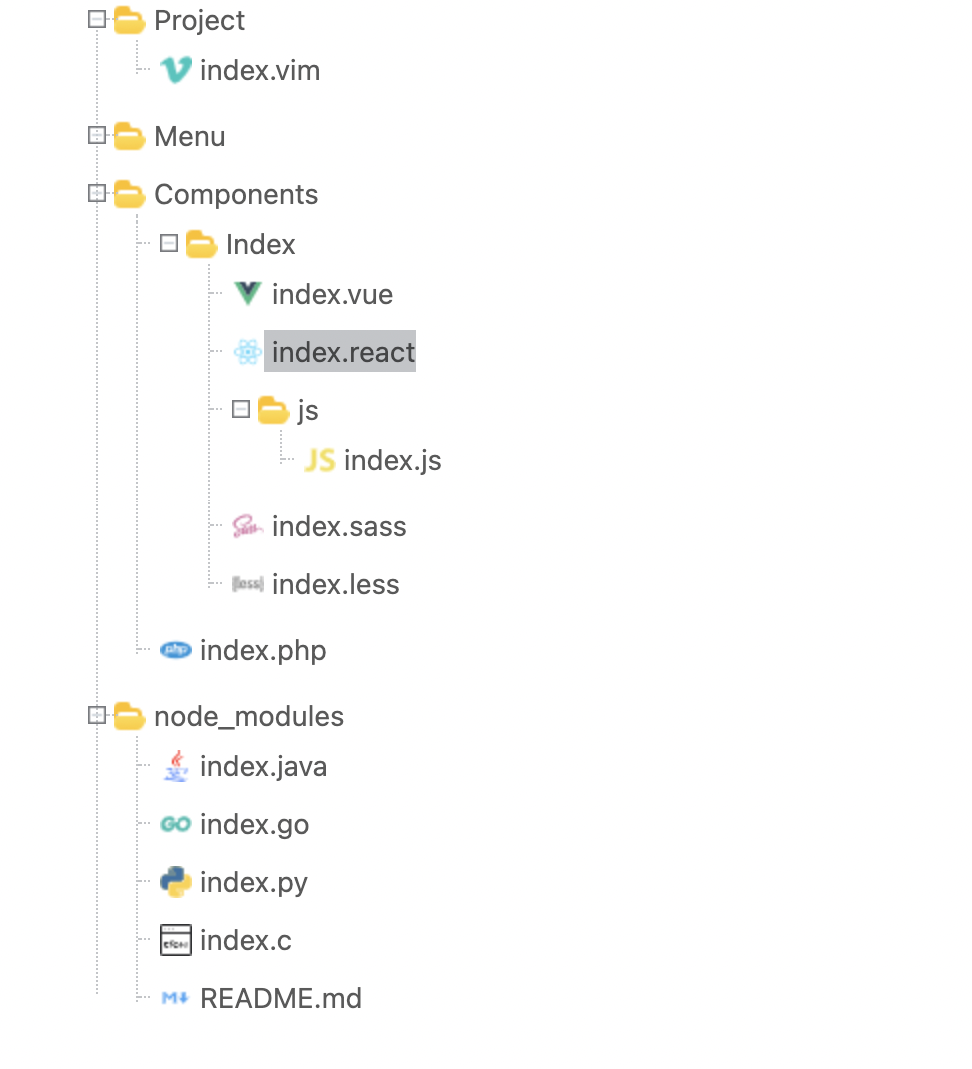Click the PHP elephant icon for index.php
This screenshot has width=972, height=1069.
pos(175,650)
